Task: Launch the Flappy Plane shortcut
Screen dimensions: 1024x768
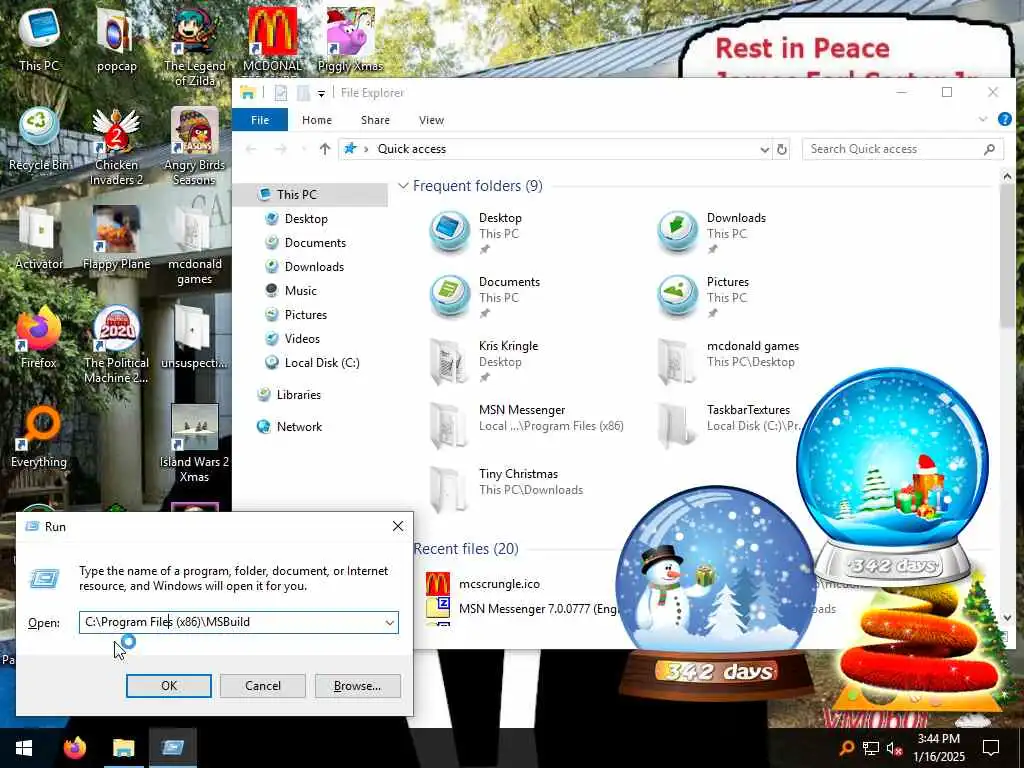Action: click(x=116, y=238)
